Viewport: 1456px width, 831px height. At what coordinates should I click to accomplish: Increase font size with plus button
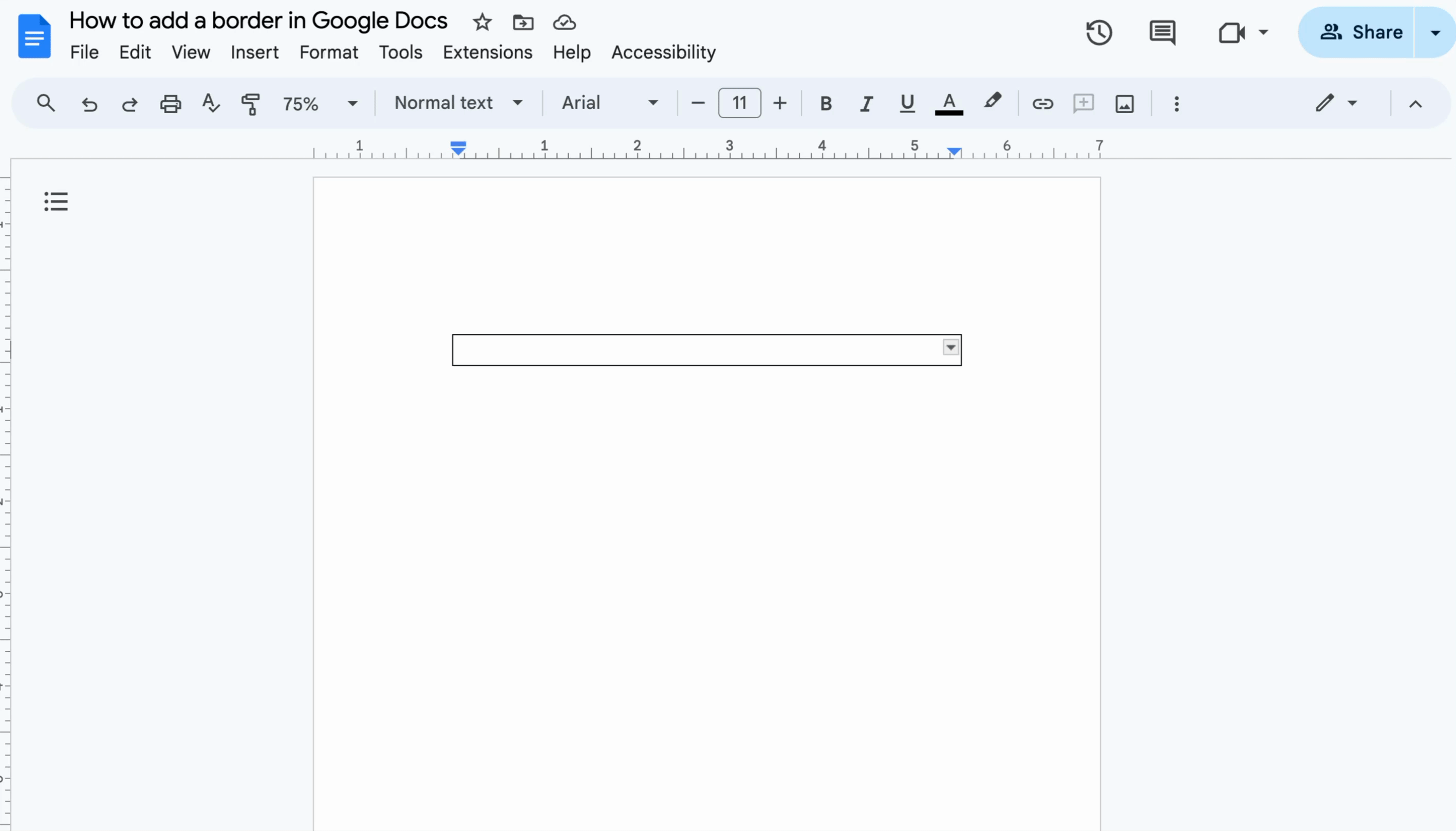coord(780,103)
